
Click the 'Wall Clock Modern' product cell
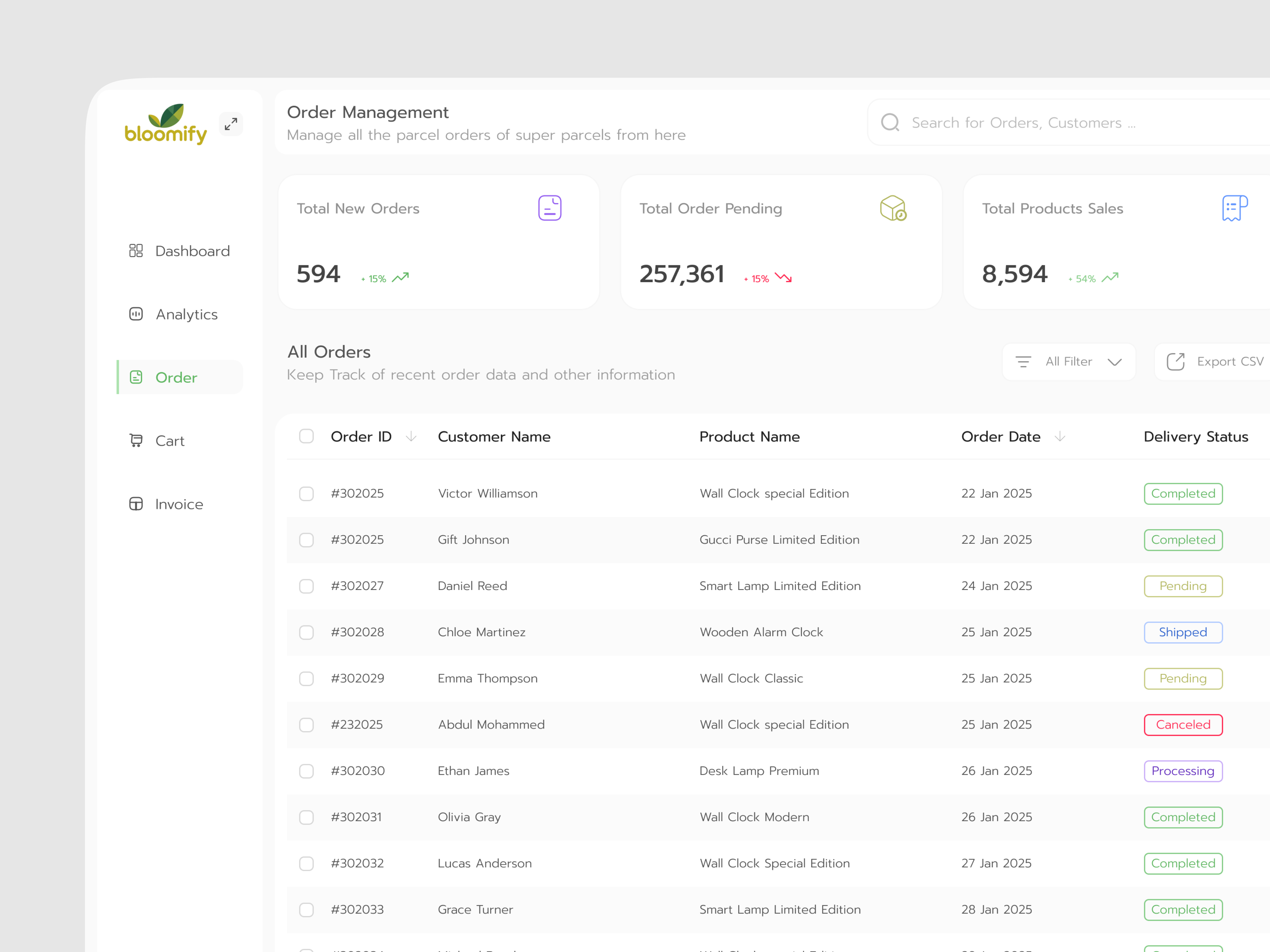coord(754,817)
